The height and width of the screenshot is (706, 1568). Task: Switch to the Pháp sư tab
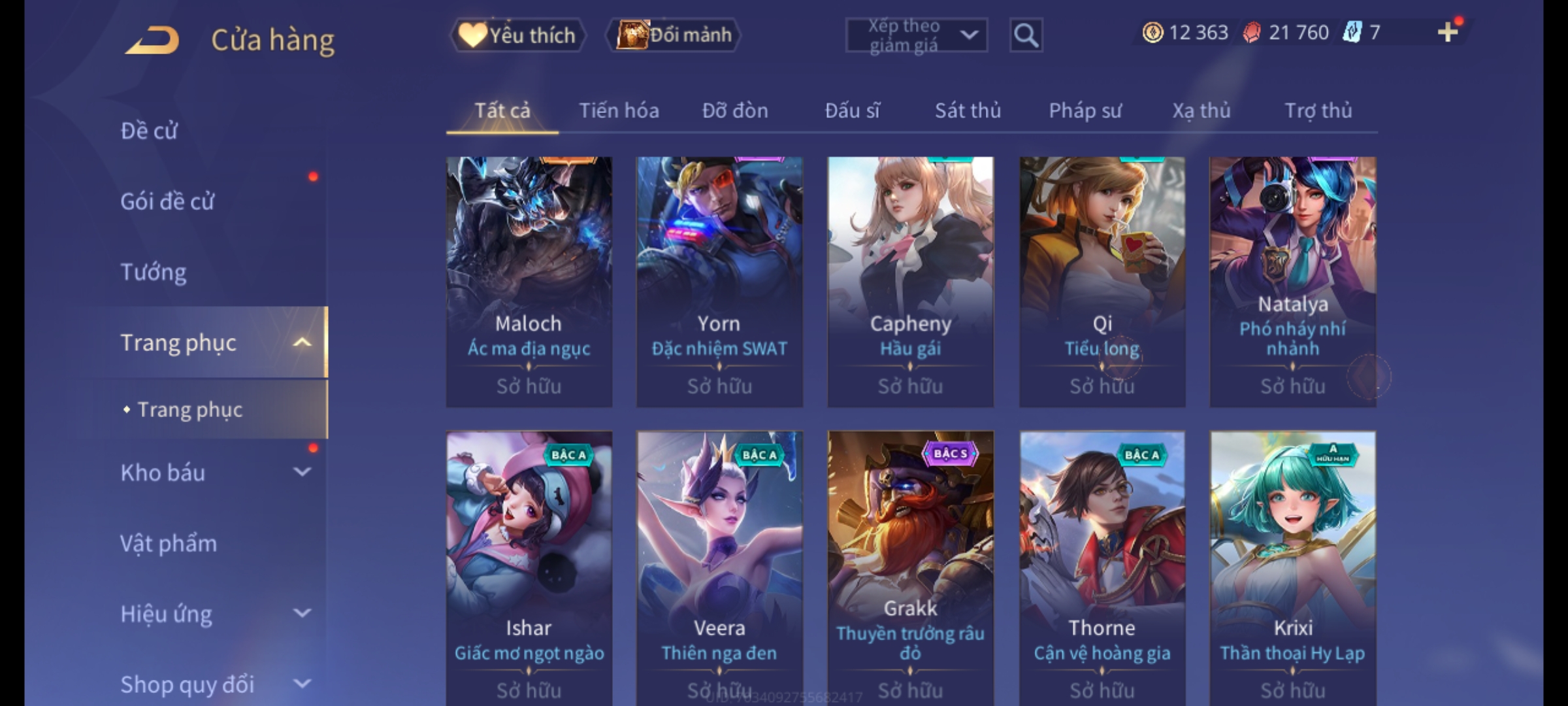pos(1085,110)
